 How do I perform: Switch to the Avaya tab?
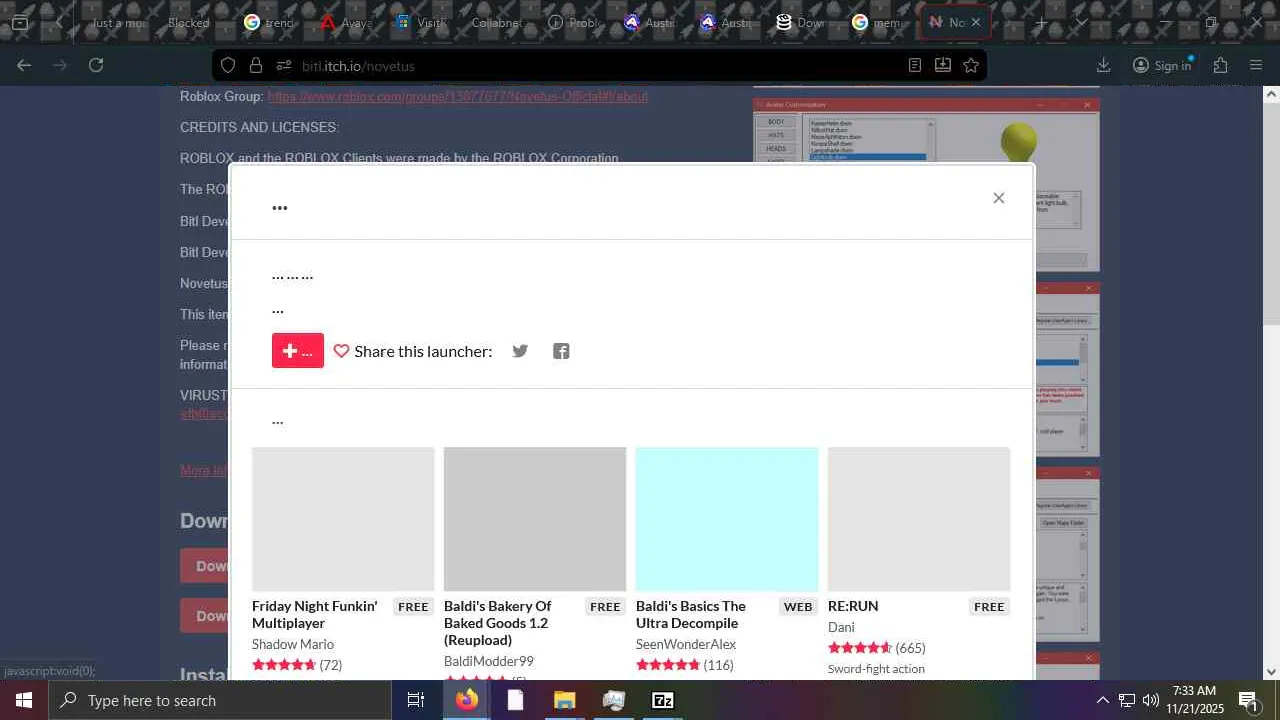[345, 22]
